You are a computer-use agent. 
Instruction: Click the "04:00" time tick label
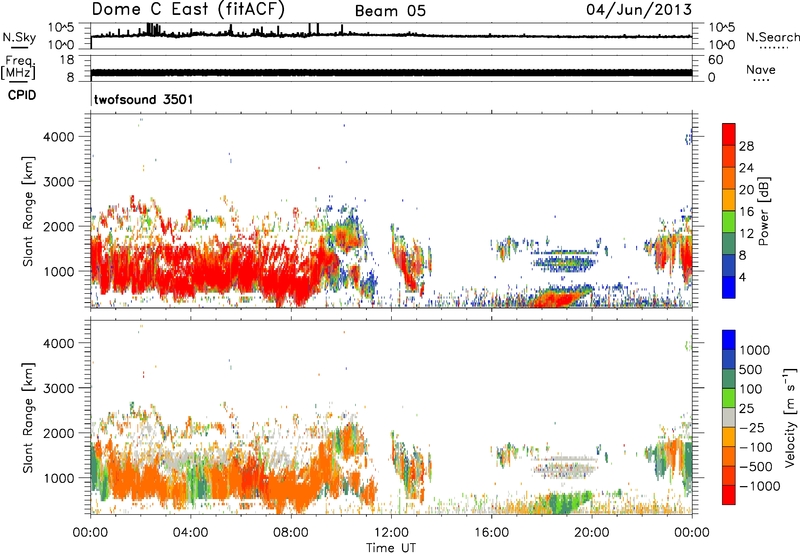click(x=190, y=533)
